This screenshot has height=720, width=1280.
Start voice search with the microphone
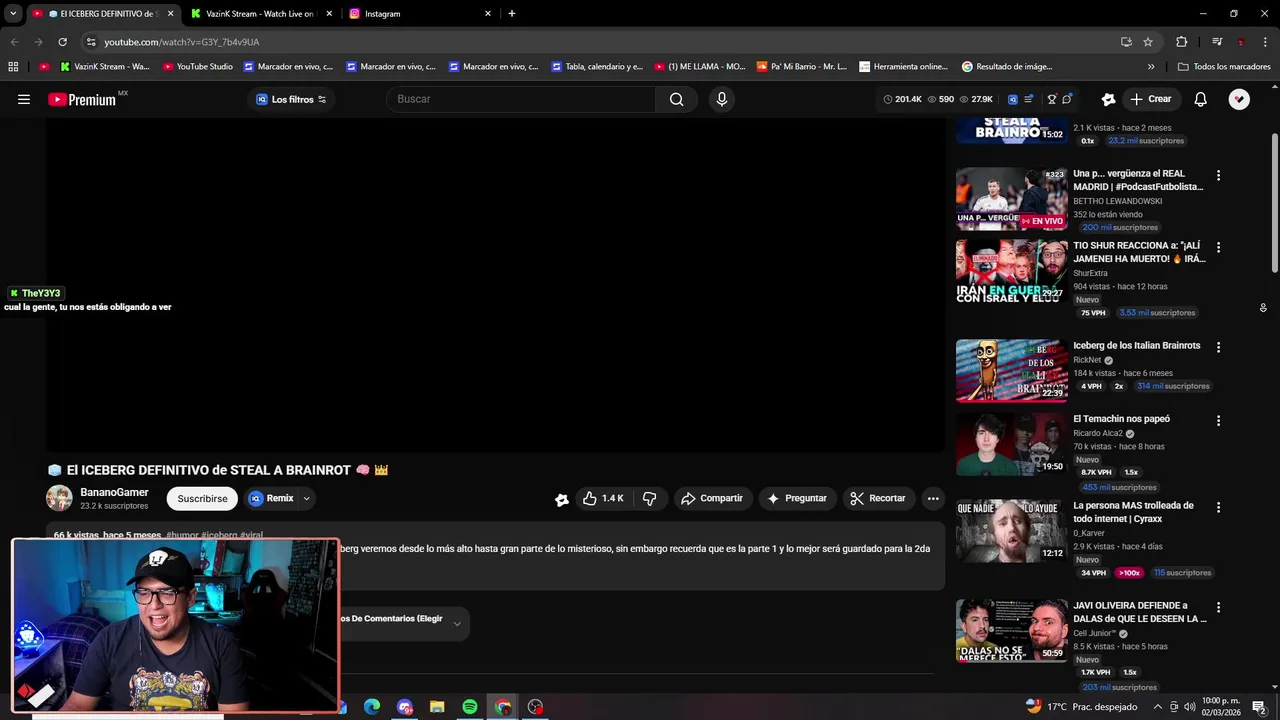point(722,99)
